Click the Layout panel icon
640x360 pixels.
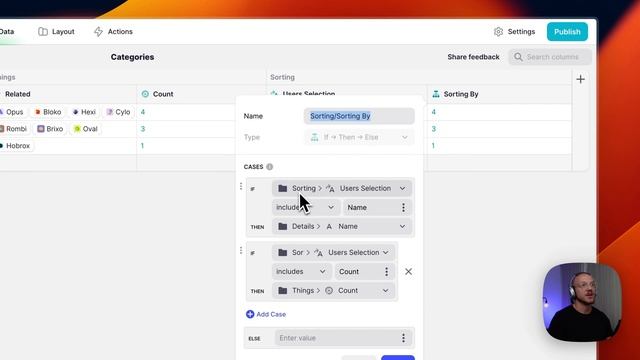(x=43, y=31)
